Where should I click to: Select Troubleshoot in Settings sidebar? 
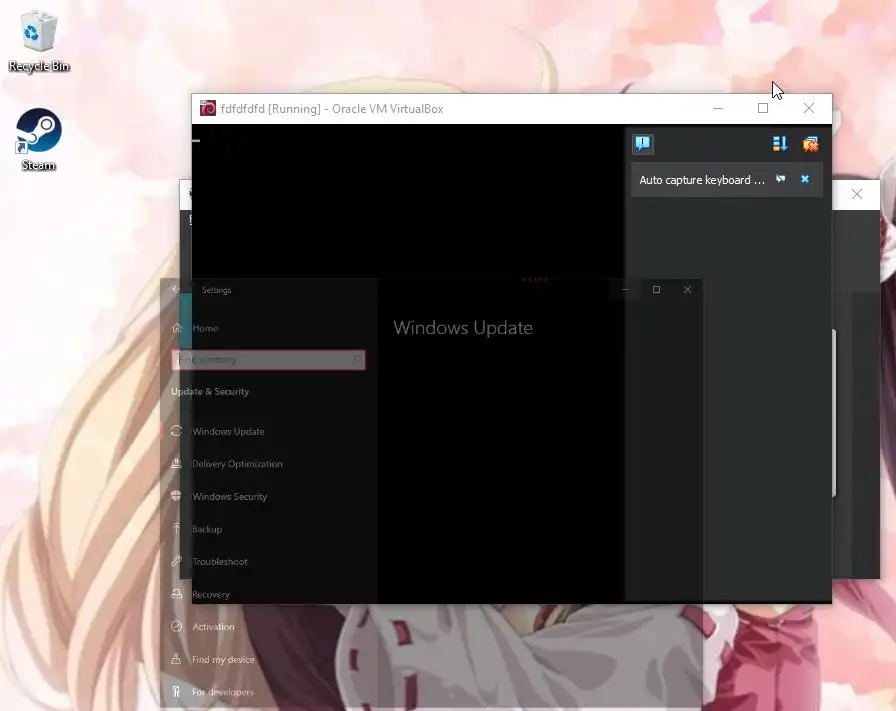pyautogui.click(x=220, y=562)
